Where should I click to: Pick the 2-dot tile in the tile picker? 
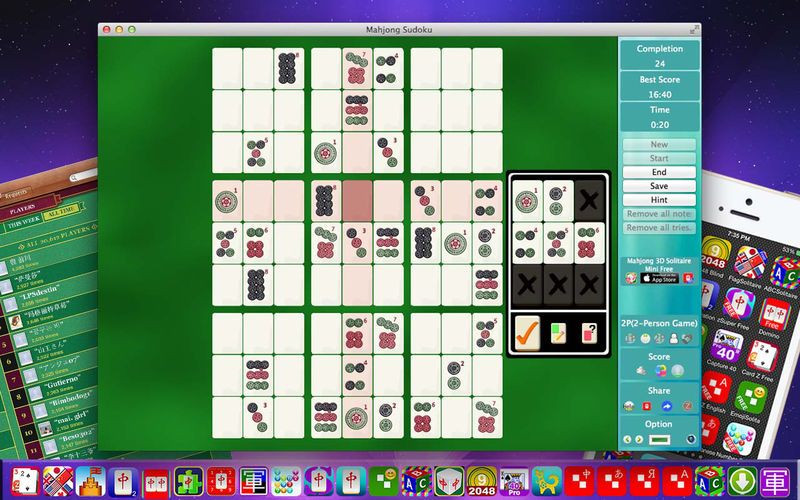point(558,201)
